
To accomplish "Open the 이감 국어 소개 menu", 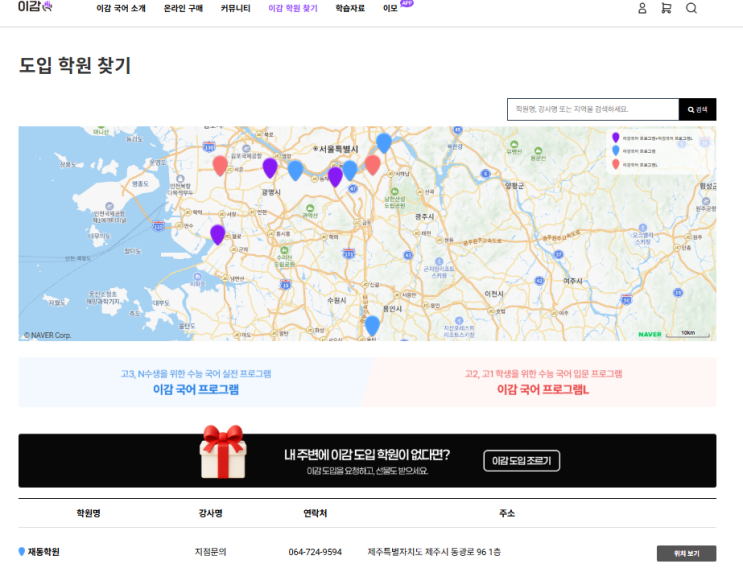I will click(121, 9).
